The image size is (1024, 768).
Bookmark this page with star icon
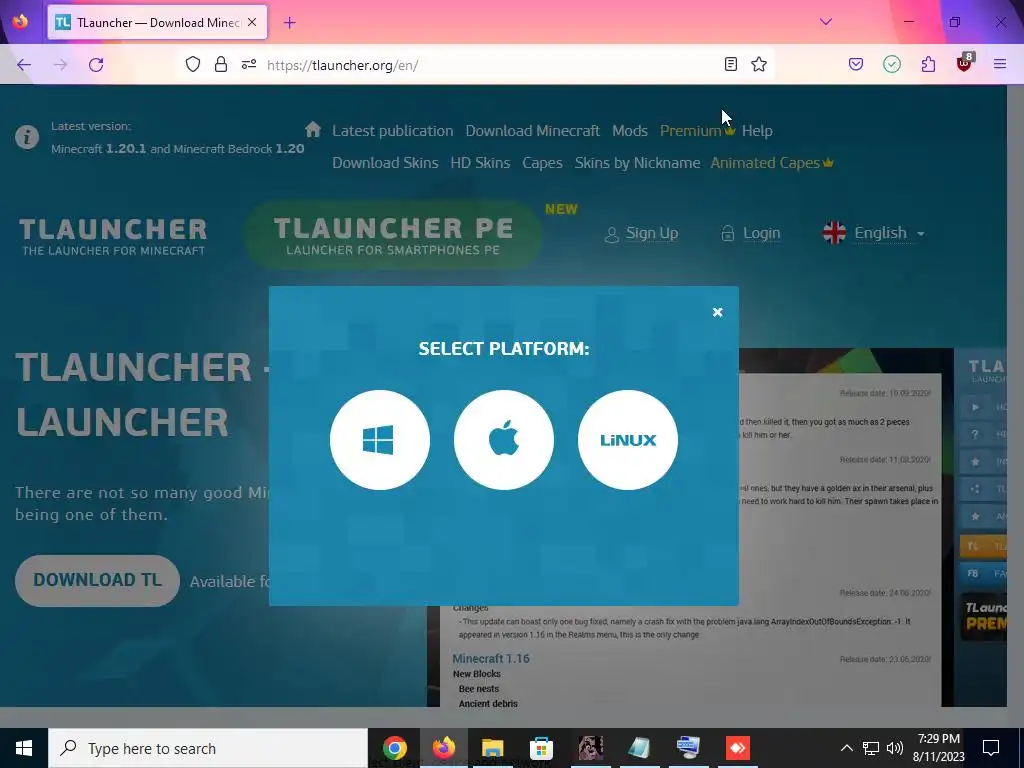coord(759,64)
